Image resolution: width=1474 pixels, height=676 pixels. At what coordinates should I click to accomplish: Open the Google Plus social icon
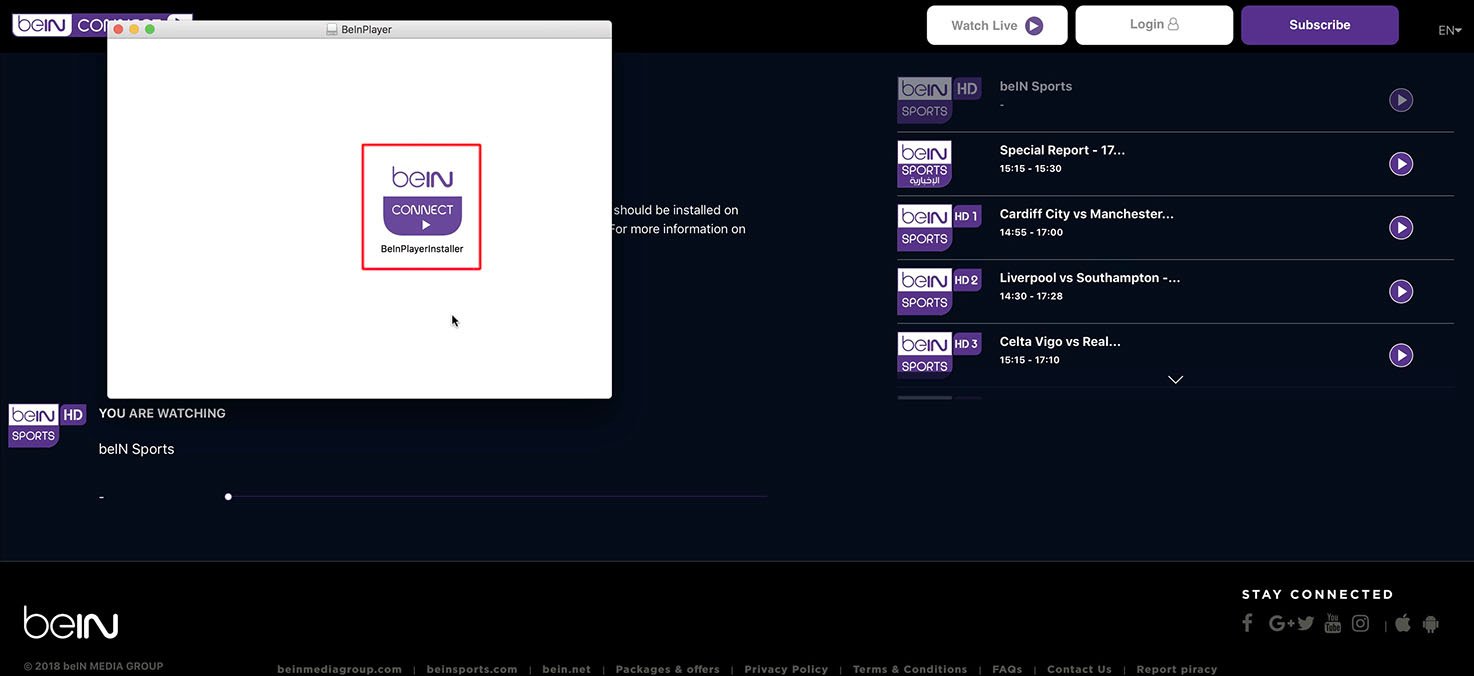[x=1282, y=624]
